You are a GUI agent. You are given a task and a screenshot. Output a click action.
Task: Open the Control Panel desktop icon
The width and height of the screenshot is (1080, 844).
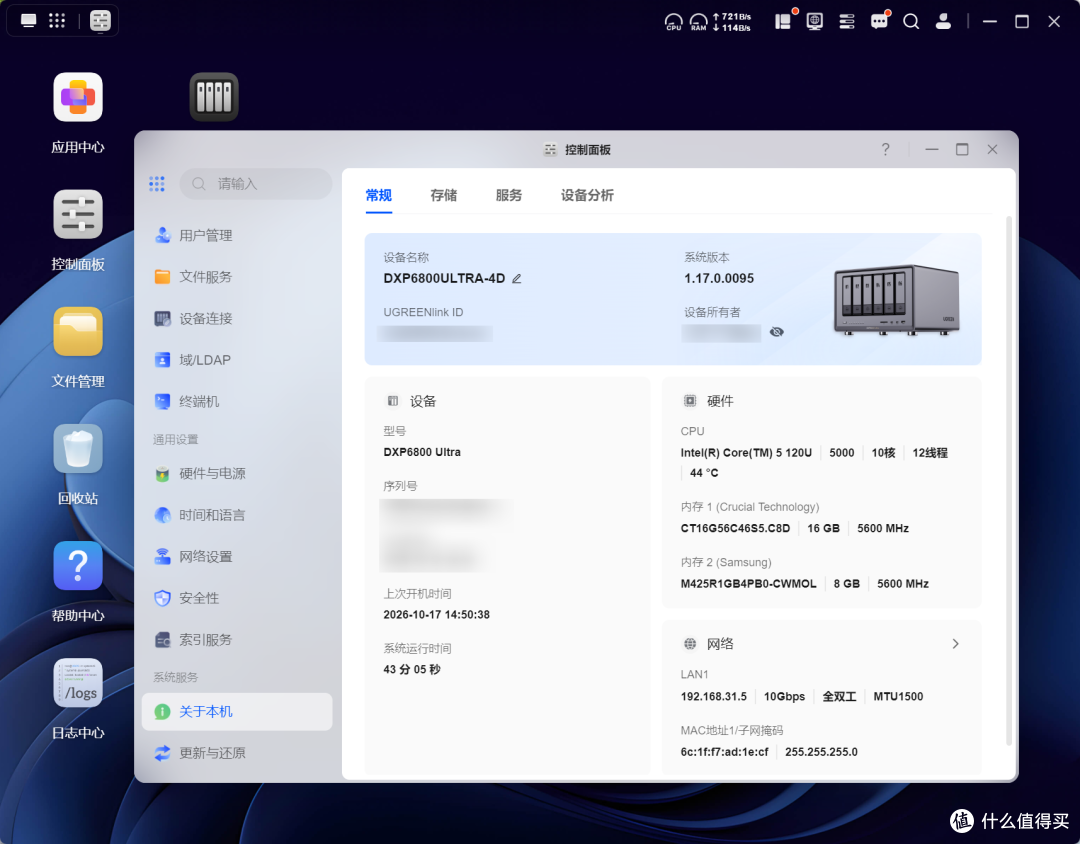(x=78, y=215)
